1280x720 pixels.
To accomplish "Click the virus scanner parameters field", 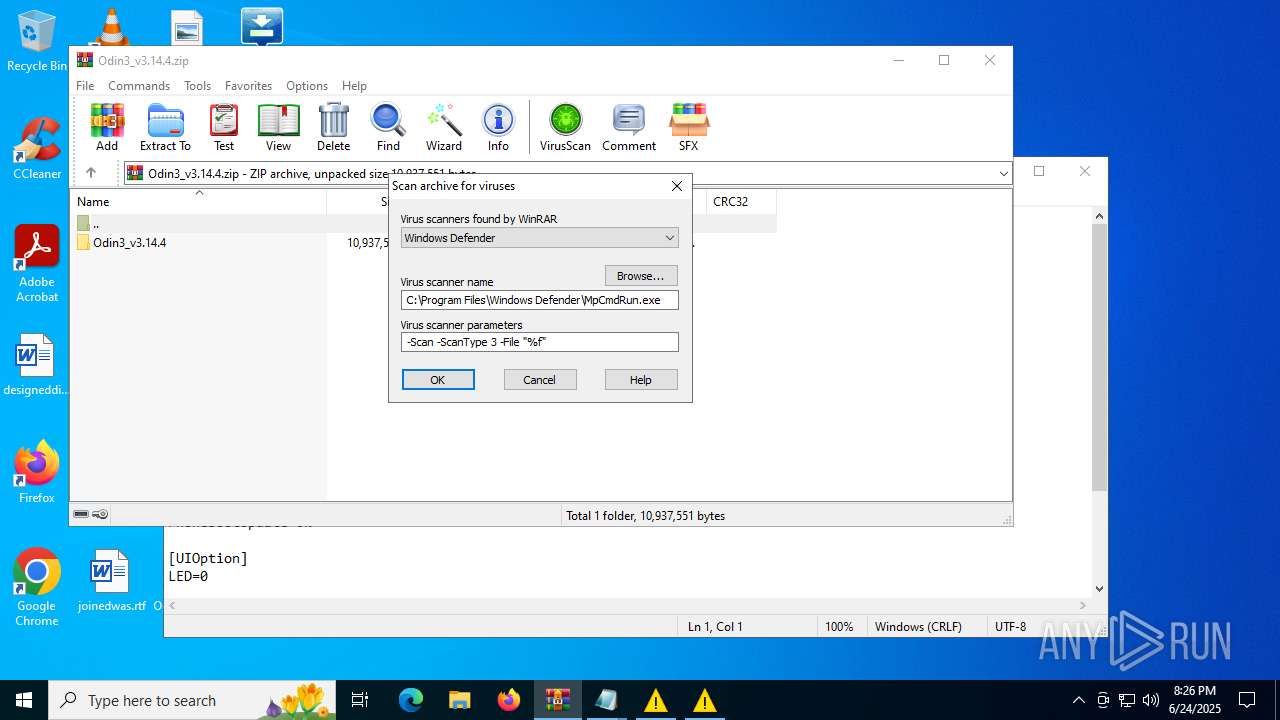I will (540, 342).
